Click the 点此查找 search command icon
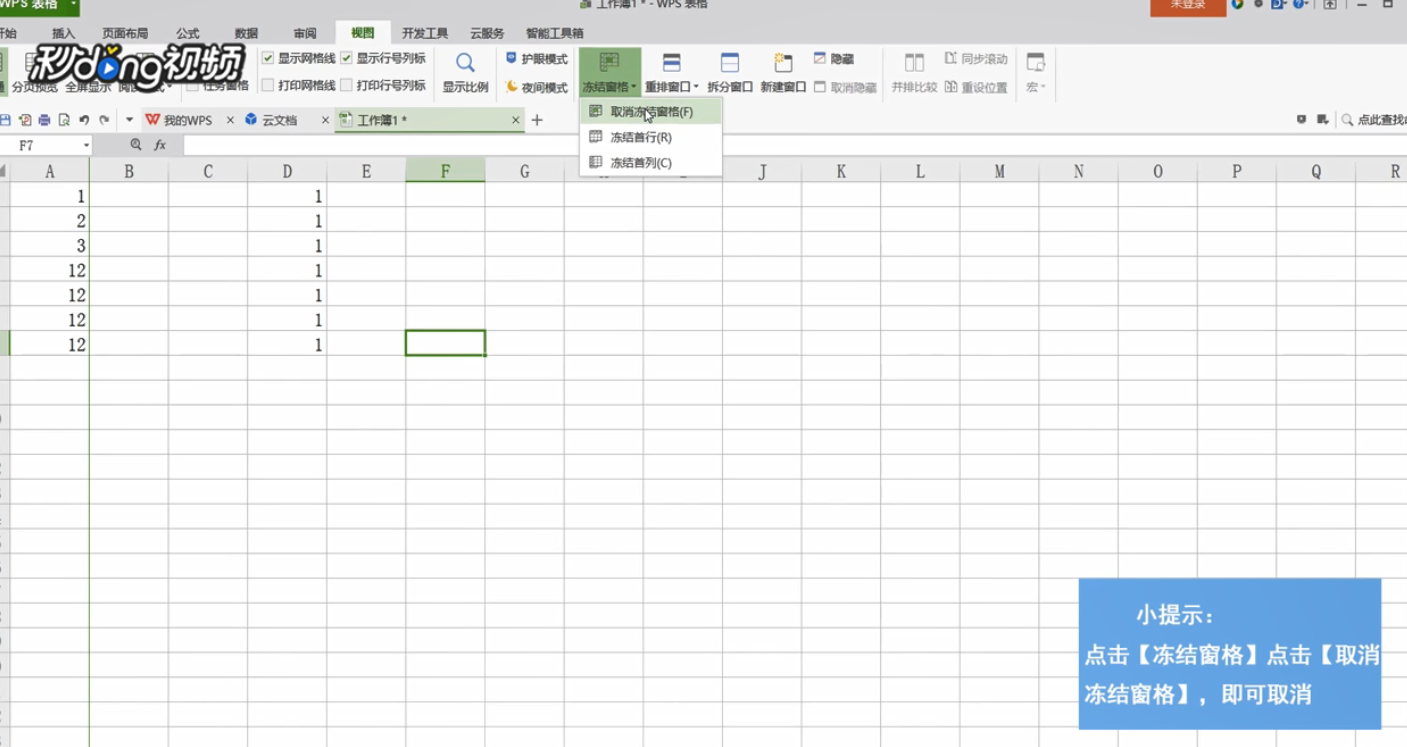 1347,120
